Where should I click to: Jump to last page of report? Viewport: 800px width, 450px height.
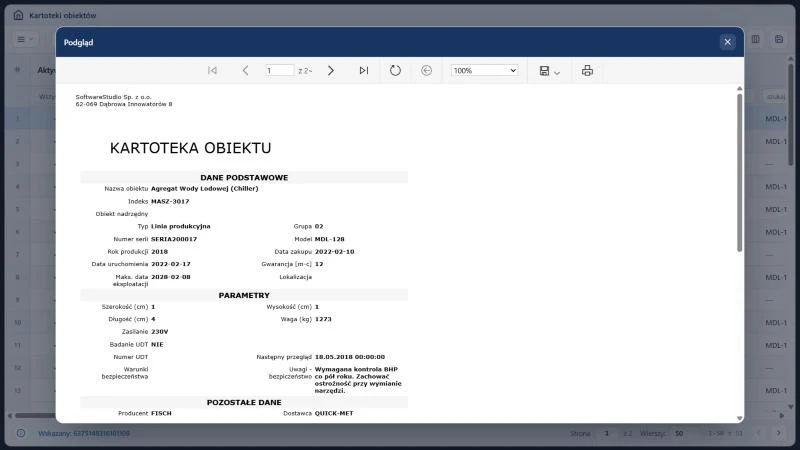point(364,70)
